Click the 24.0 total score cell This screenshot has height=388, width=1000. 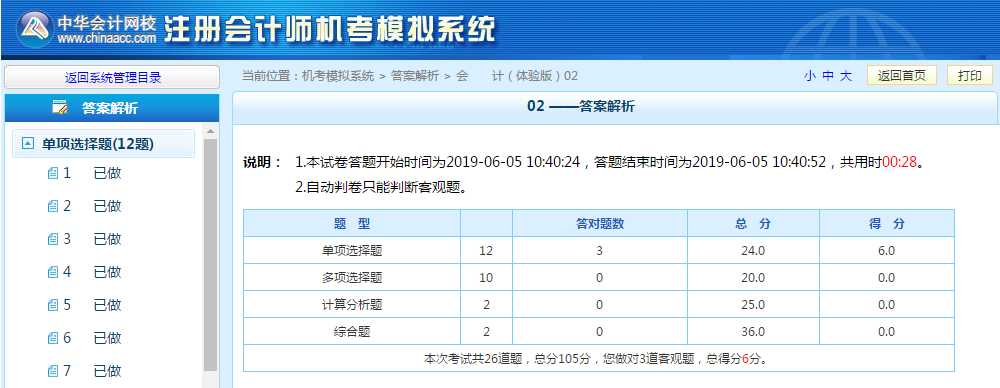click(753, 251)
